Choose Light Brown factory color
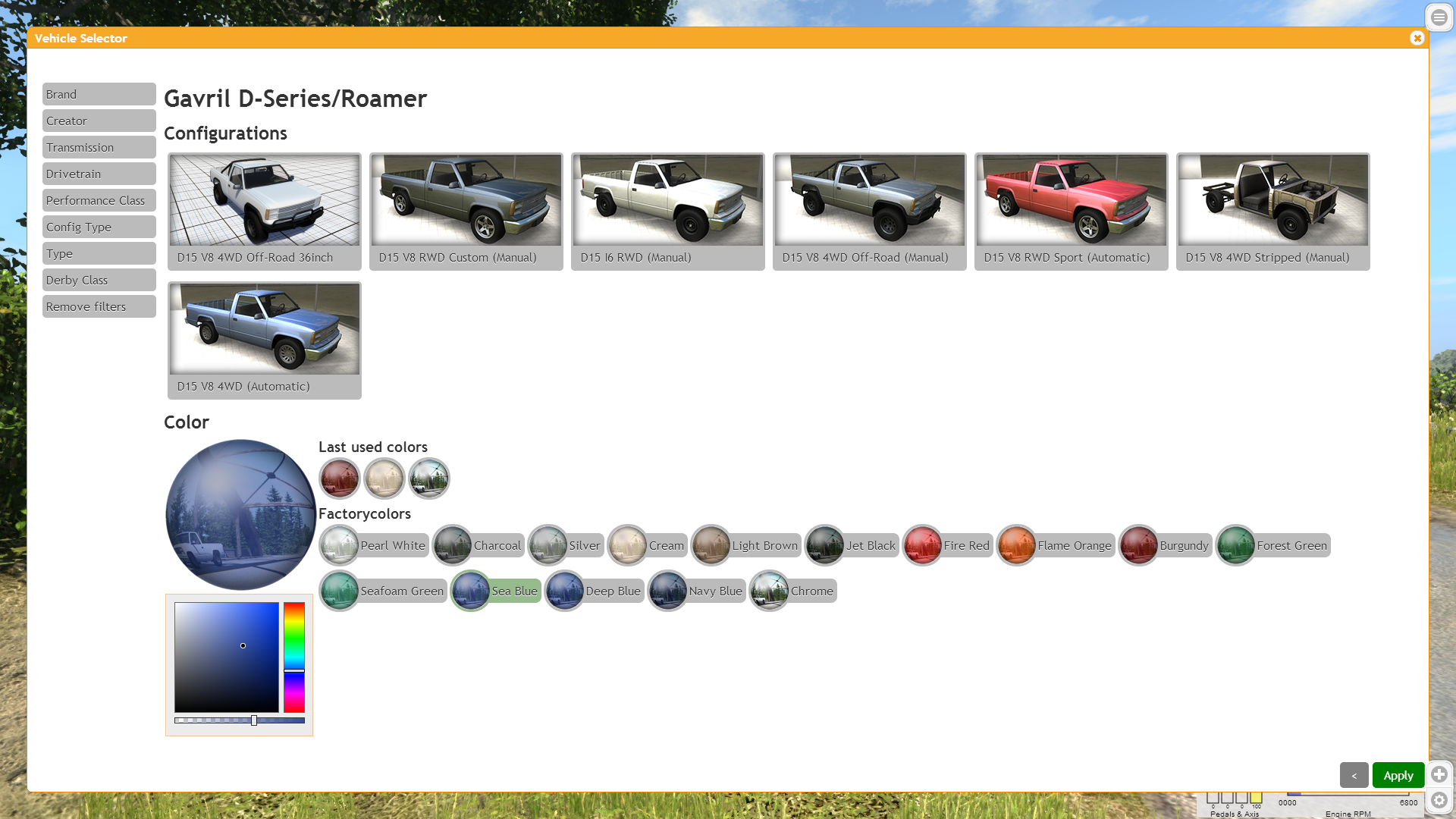Viewport: 1456px width, 819px height. pos(746,545)
